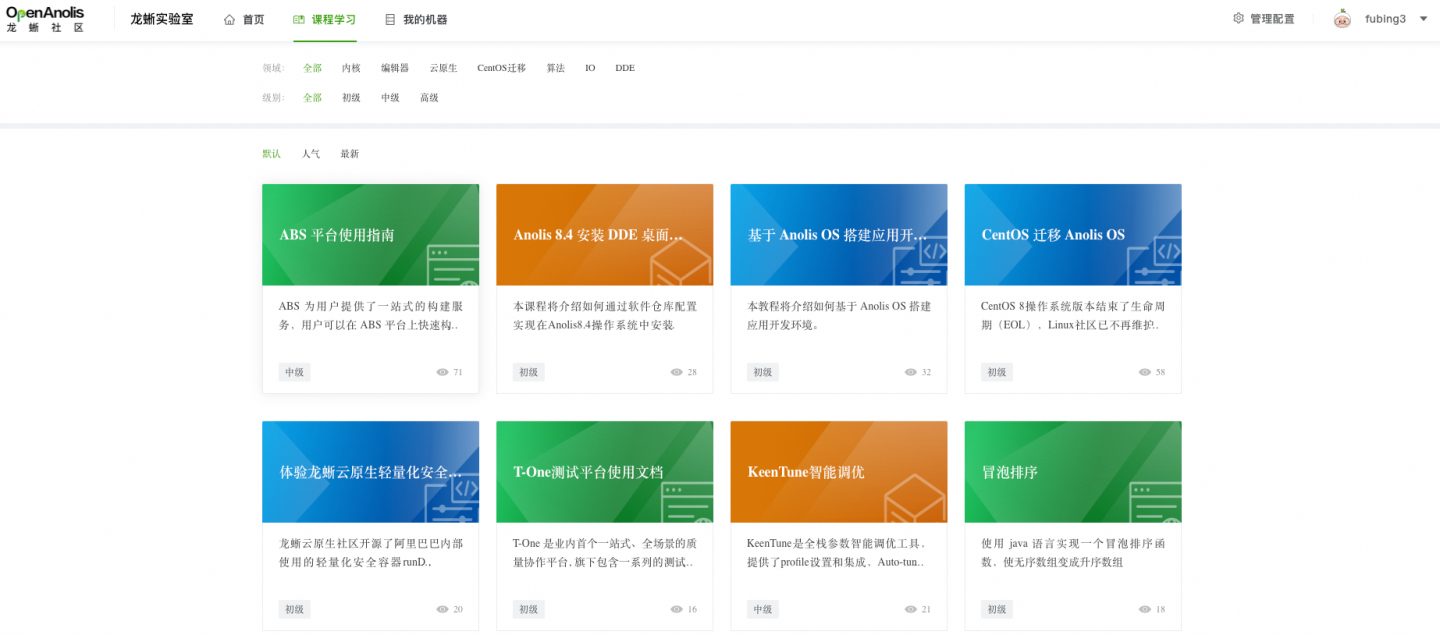Click description text starting ABS 为用户提供了一站式
Viewport: 1440px width, 635px height.
click(370, 316)
